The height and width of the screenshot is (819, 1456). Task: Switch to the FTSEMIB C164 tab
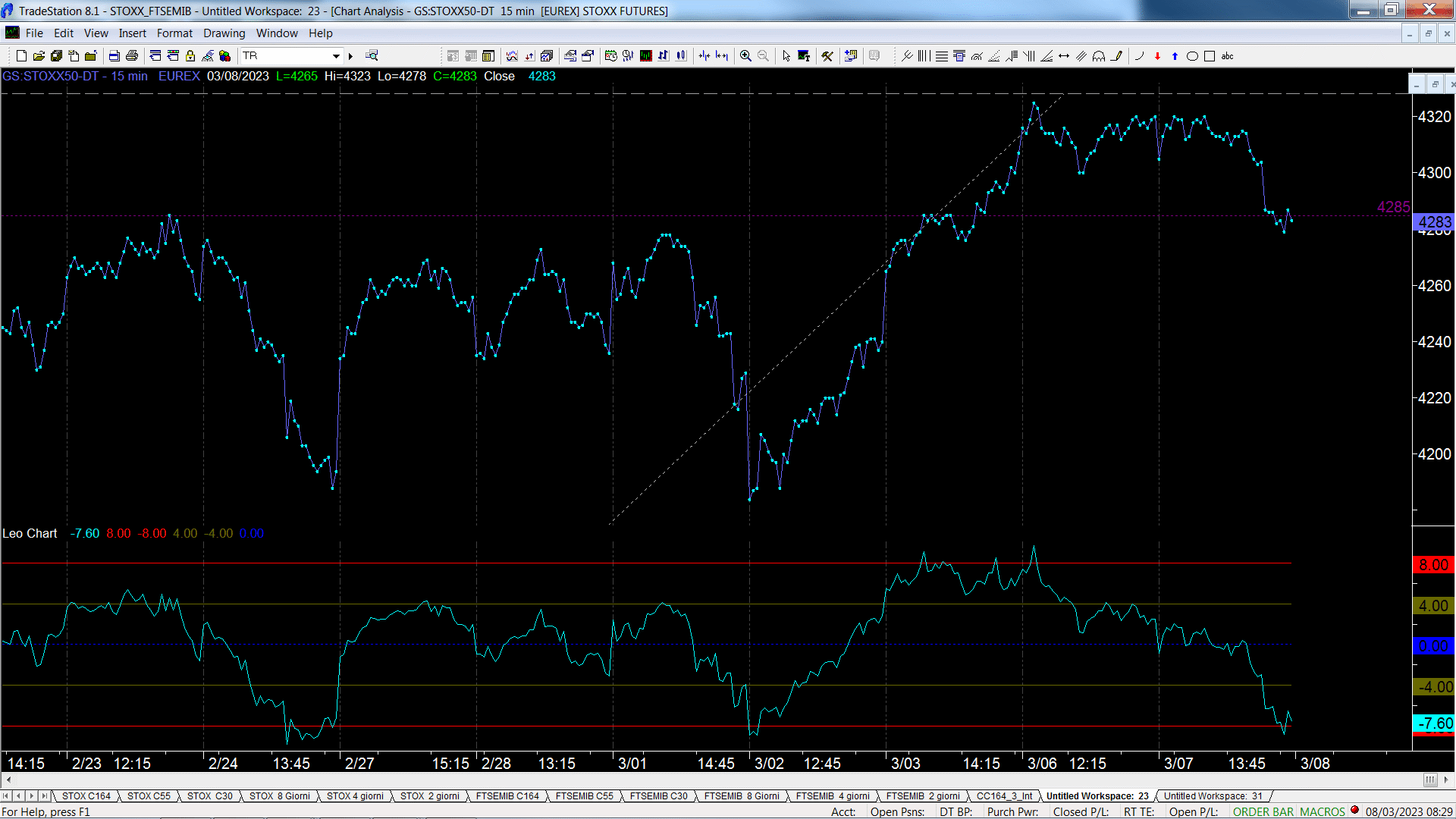[507, 796]
